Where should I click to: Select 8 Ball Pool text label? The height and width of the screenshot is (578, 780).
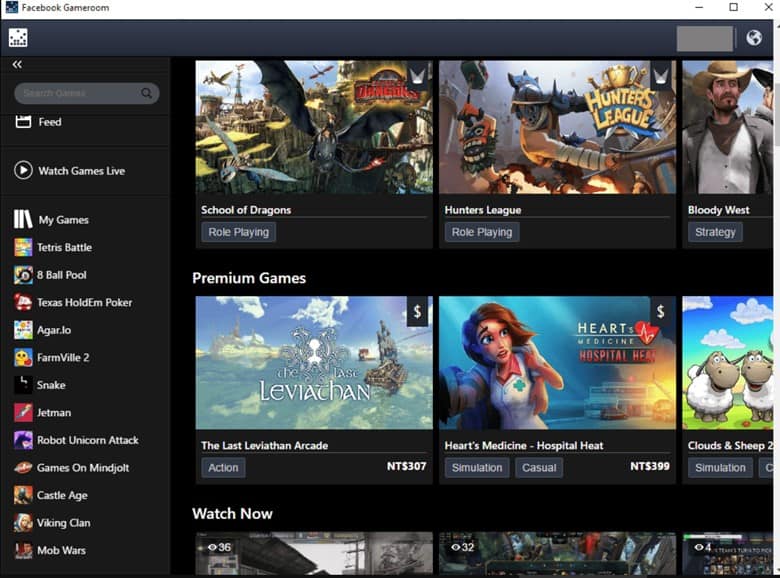point(61,275)
